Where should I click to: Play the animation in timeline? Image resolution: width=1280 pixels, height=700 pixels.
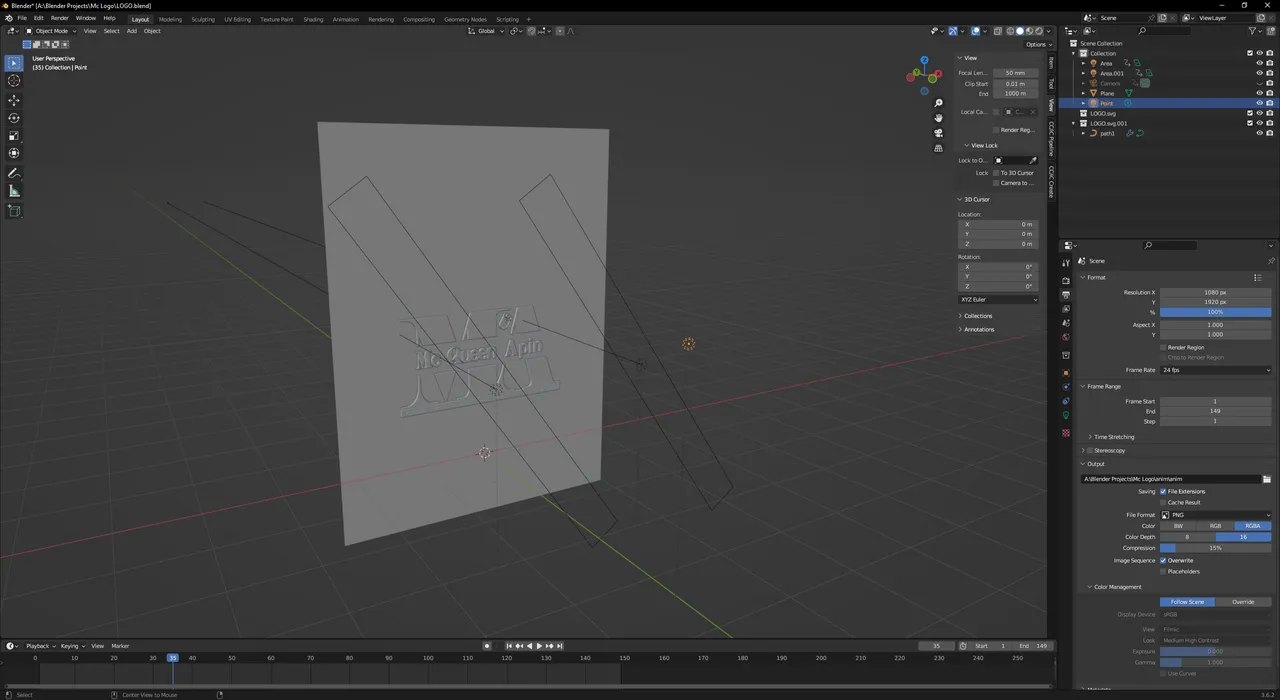click(x=540, y=646)
